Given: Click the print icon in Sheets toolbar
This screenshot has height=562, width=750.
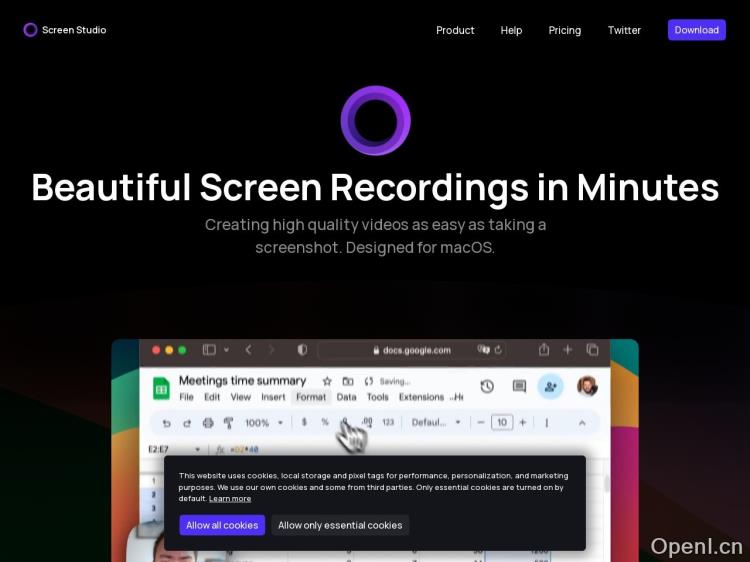Looking at the screenshot, I should point(208,423).
